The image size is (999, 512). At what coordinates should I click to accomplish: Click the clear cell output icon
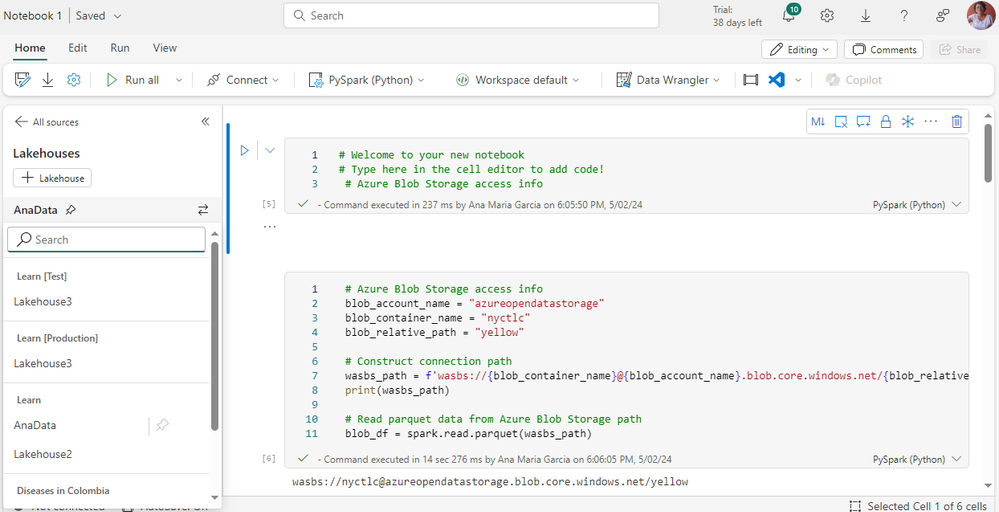[841, 122]
